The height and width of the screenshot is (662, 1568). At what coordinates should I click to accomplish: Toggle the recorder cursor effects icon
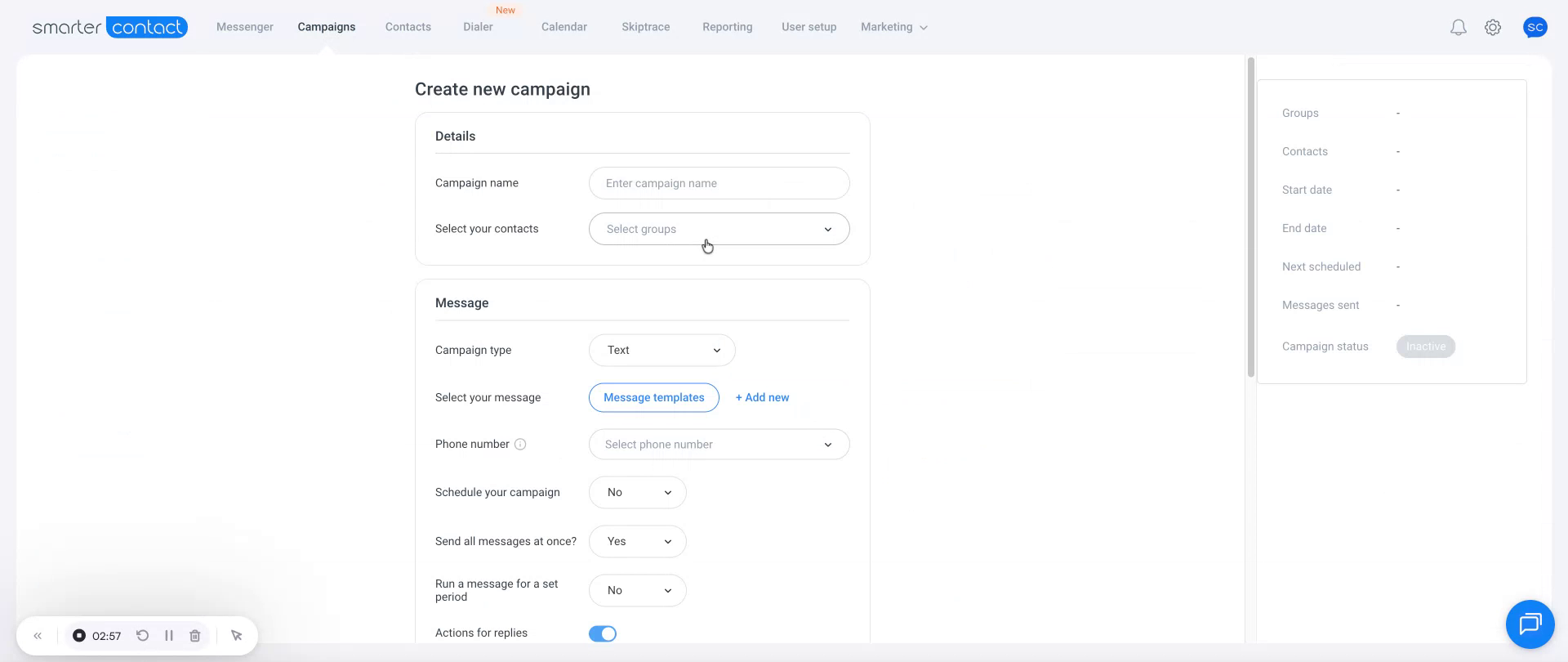coord(237,636)
